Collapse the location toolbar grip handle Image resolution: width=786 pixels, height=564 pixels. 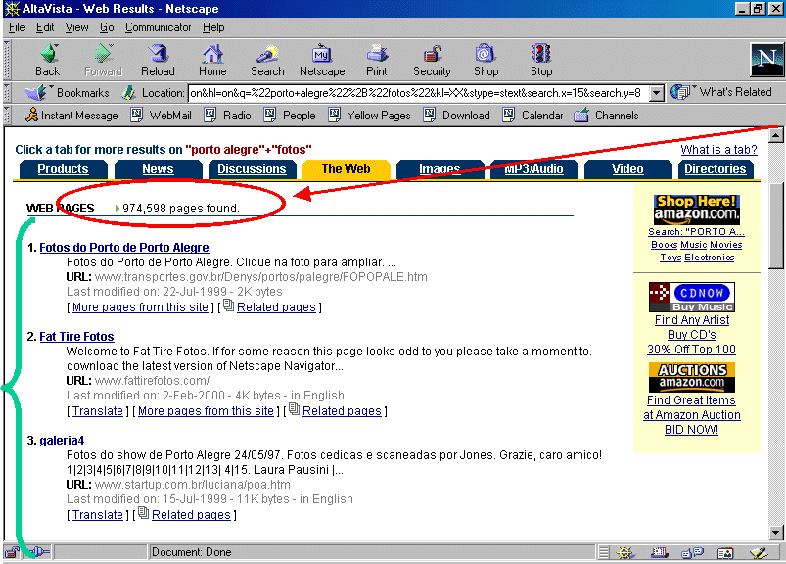(7, 93)
